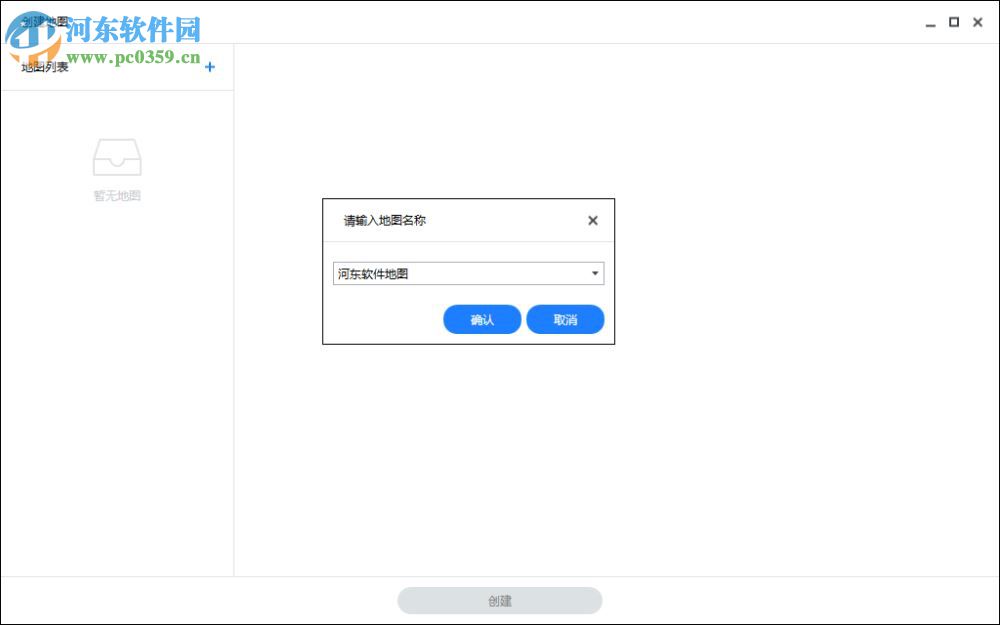
Task: Select the 河东软件地图 input field
Action: [450, 273]
